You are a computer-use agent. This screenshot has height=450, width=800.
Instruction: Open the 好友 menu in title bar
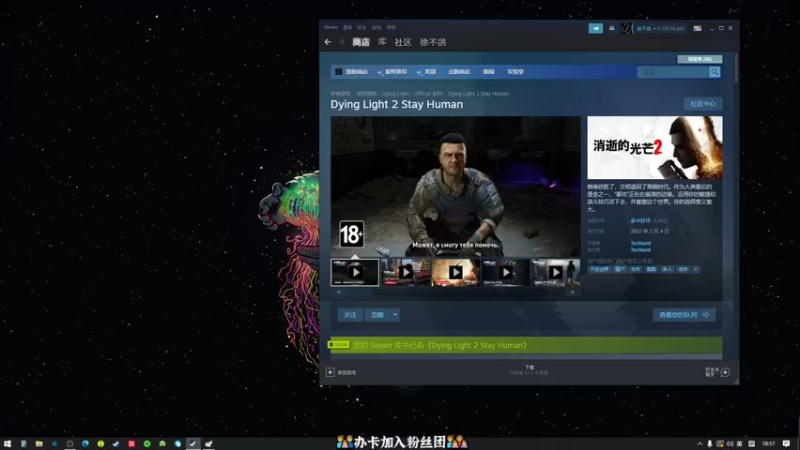click(362, 28)
